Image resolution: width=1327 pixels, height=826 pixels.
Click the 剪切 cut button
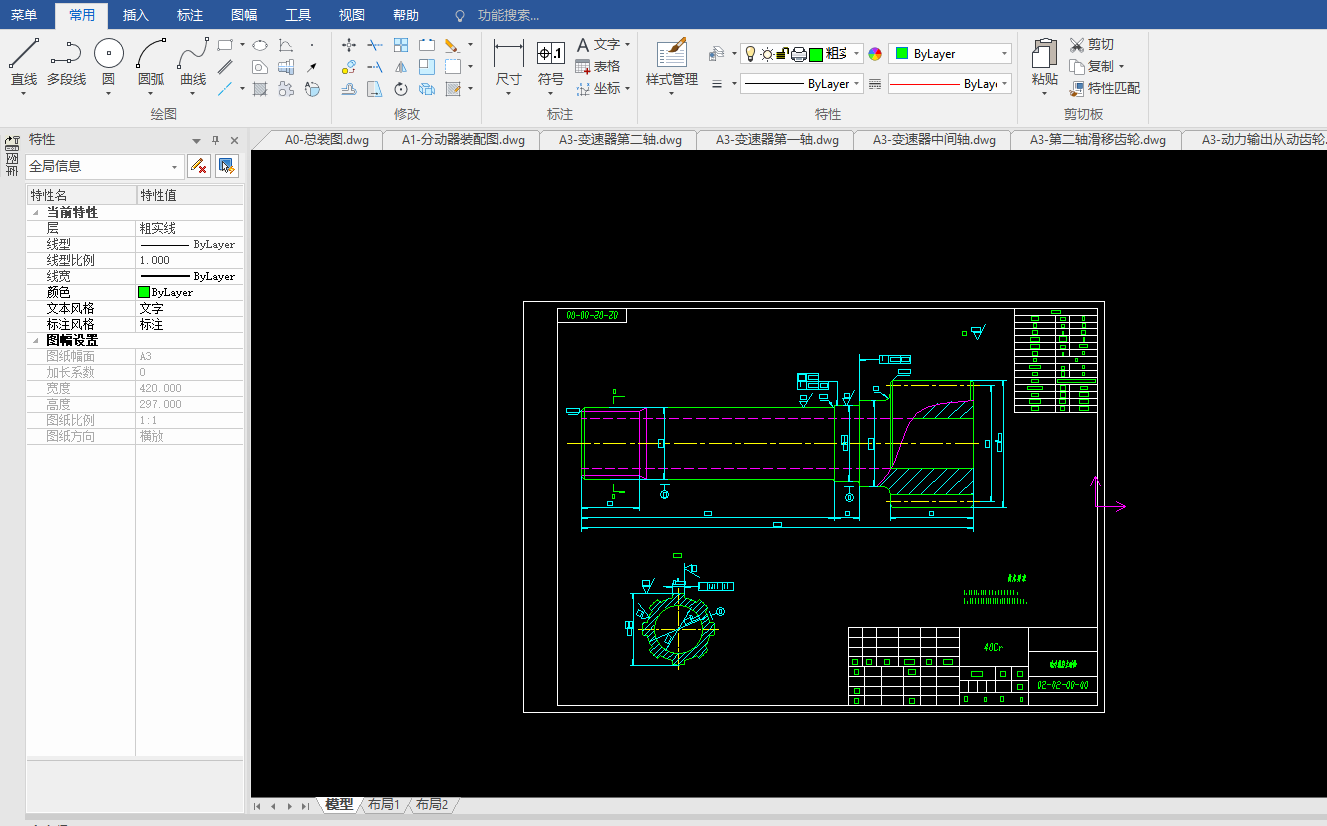click(x=1091, y=45)
